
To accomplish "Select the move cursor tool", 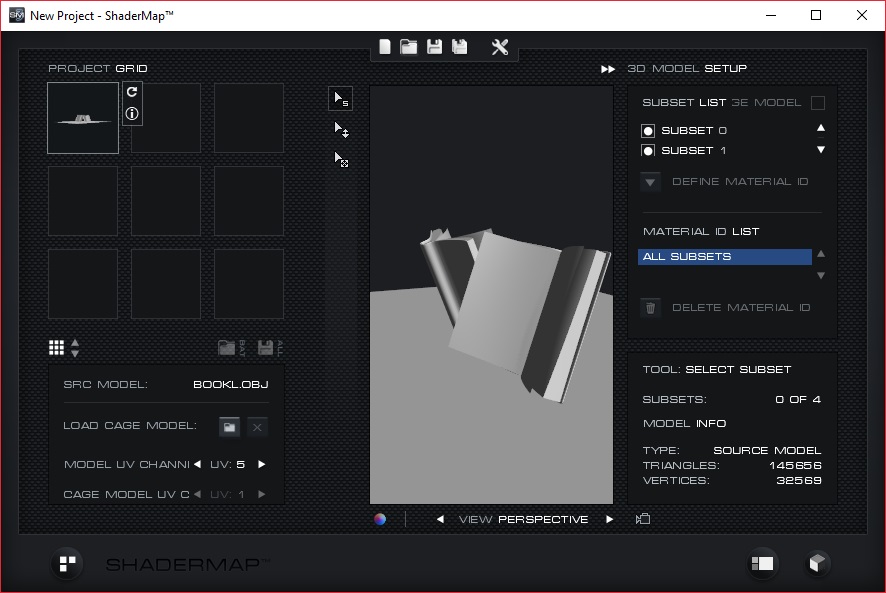I will (x=341, y=130).
